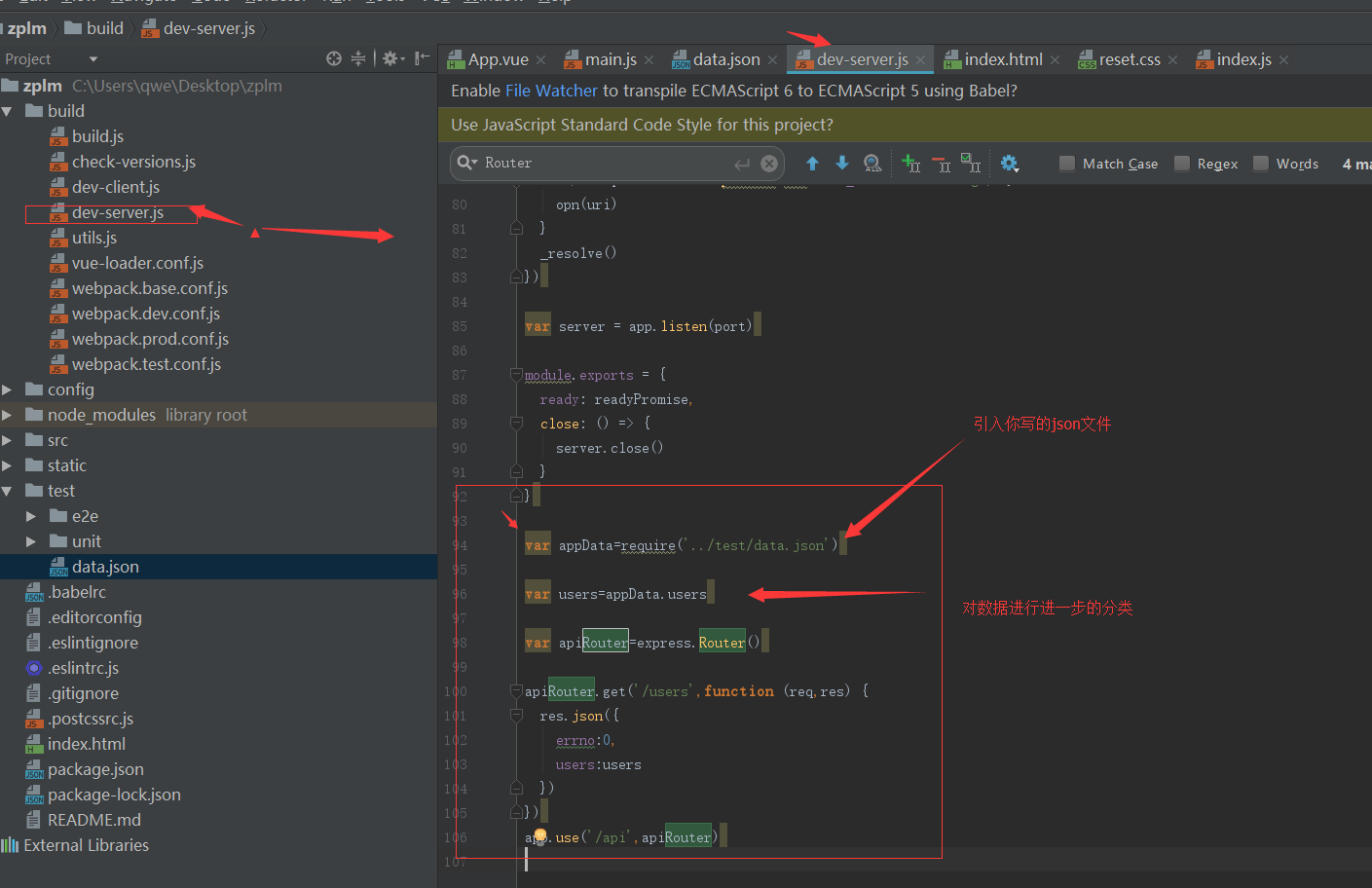Click the collapse all icon in Project panel
This screenshot has width=1372, height=888.
pyautogui.click(x=358, y=58)
